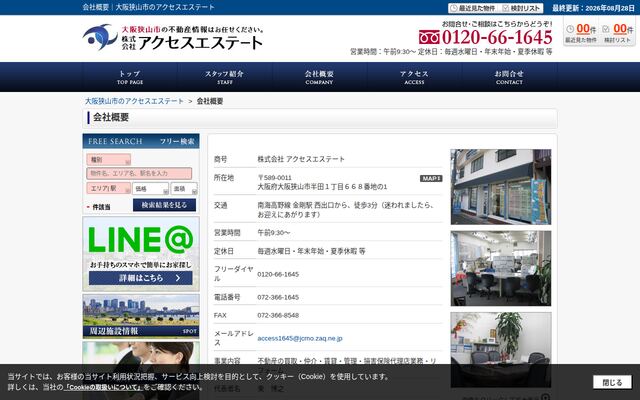Screen dimensions: 640x400
Task: Open the 検討リスト button in top bar
Action: 521,8
